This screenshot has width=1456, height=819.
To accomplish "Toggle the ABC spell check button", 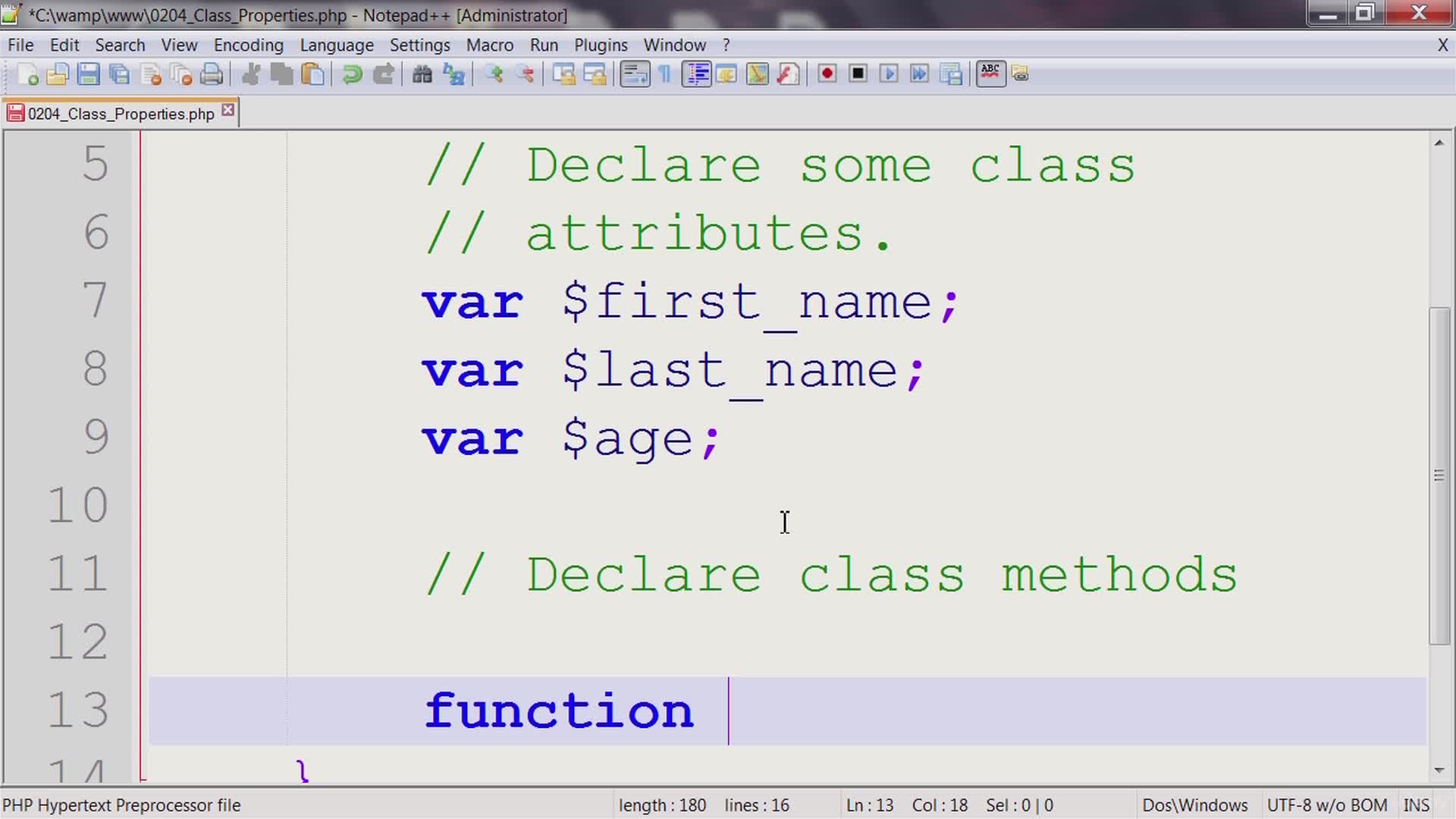I will coord(990,74).
